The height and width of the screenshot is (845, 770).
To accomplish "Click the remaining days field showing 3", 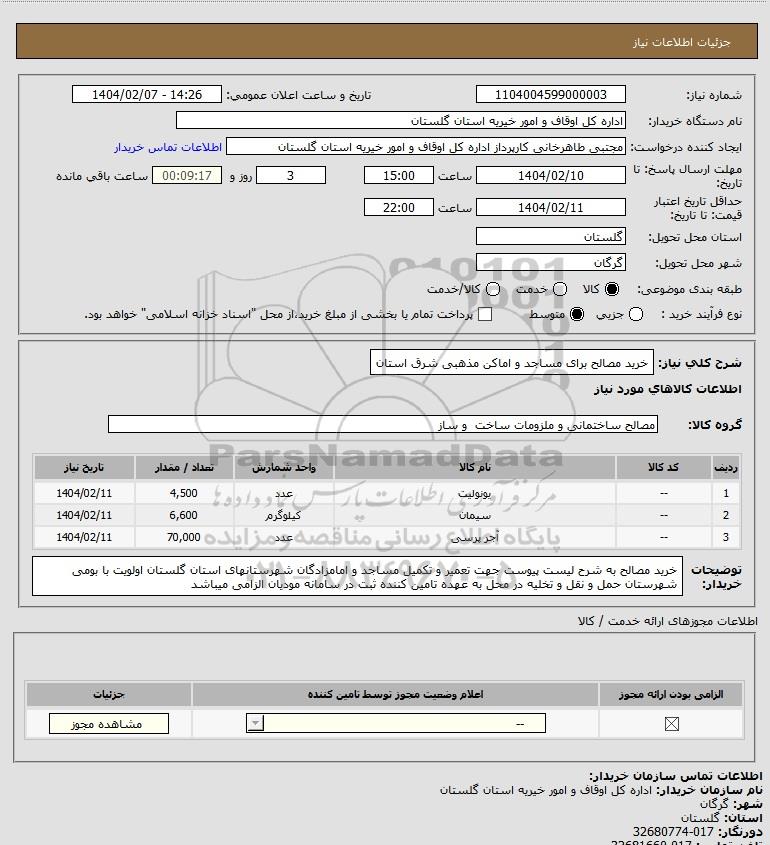I will tap(290, 175).
